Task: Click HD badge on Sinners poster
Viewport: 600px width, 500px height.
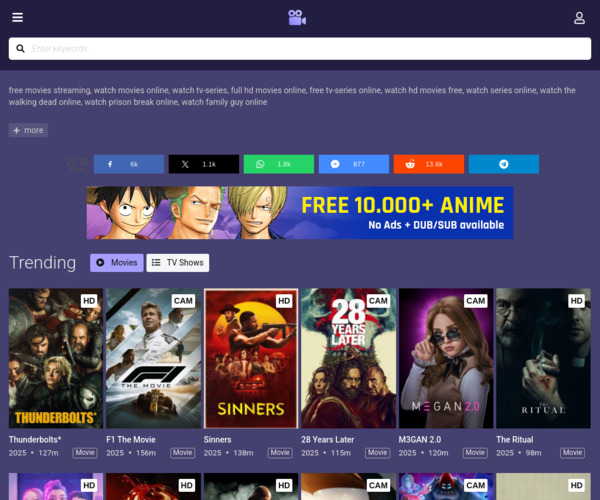Action: point(284,301)
